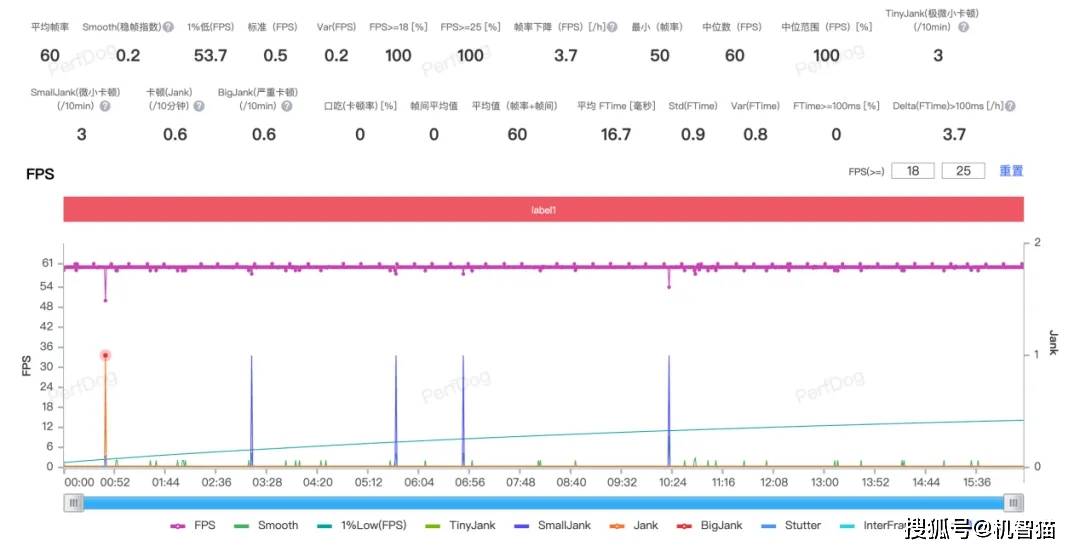Click the FPS threshold field showing 18
Viewport: 1080px width, 552px height.
[x=912, y=171]
